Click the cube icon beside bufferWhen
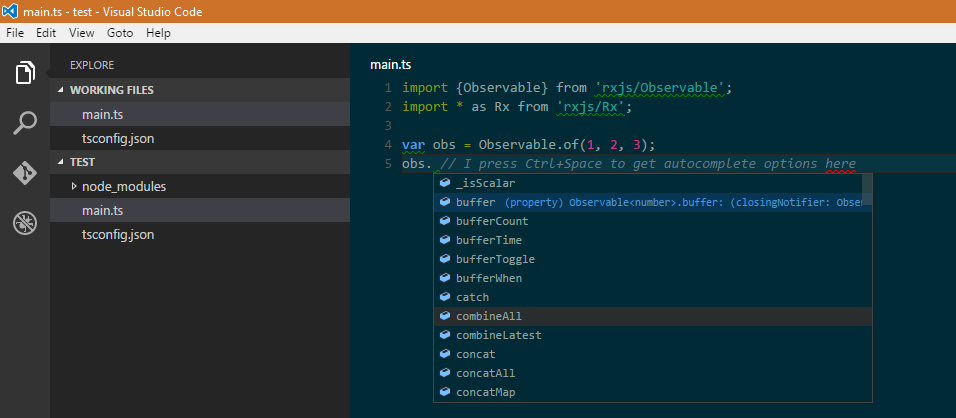Image resolution: width=956 pixels, height=418 pixels. 445,278
